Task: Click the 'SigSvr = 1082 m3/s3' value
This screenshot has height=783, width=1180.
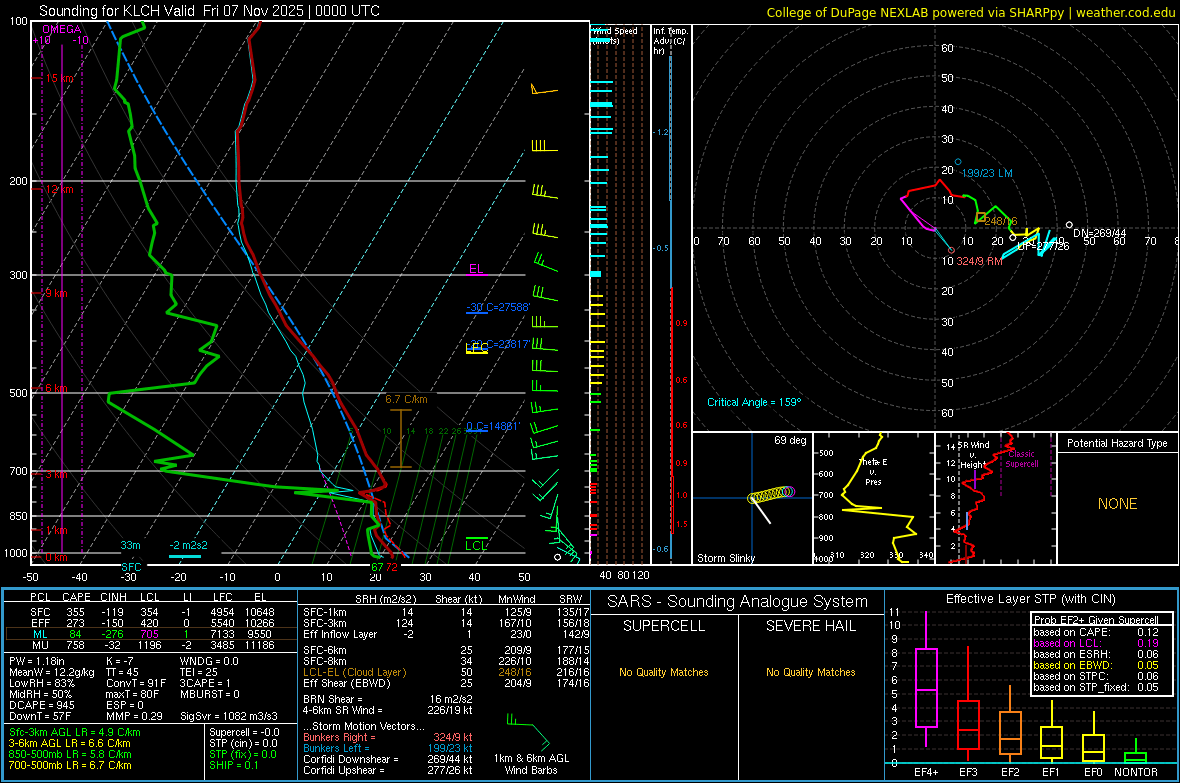Action: 229,716
